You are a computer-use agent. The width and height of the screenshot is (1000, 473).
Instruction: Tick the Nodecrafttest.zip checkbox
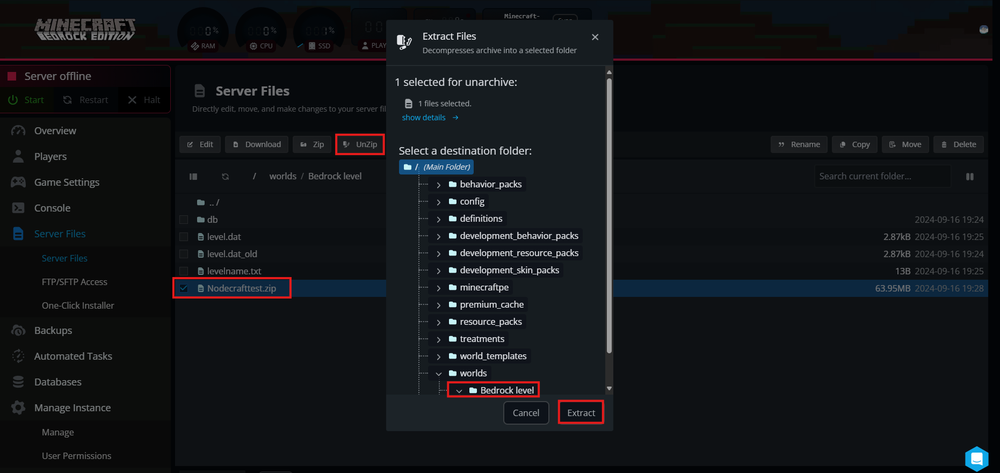183,288
